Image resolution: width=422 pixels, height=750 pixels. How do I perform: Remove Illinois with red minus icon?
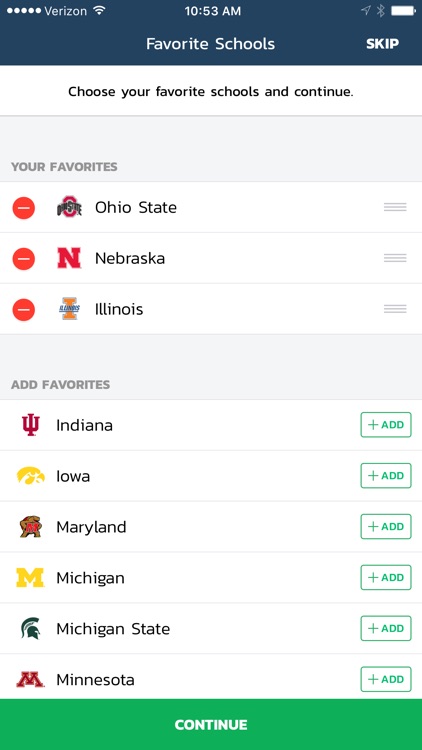(23, 309)
